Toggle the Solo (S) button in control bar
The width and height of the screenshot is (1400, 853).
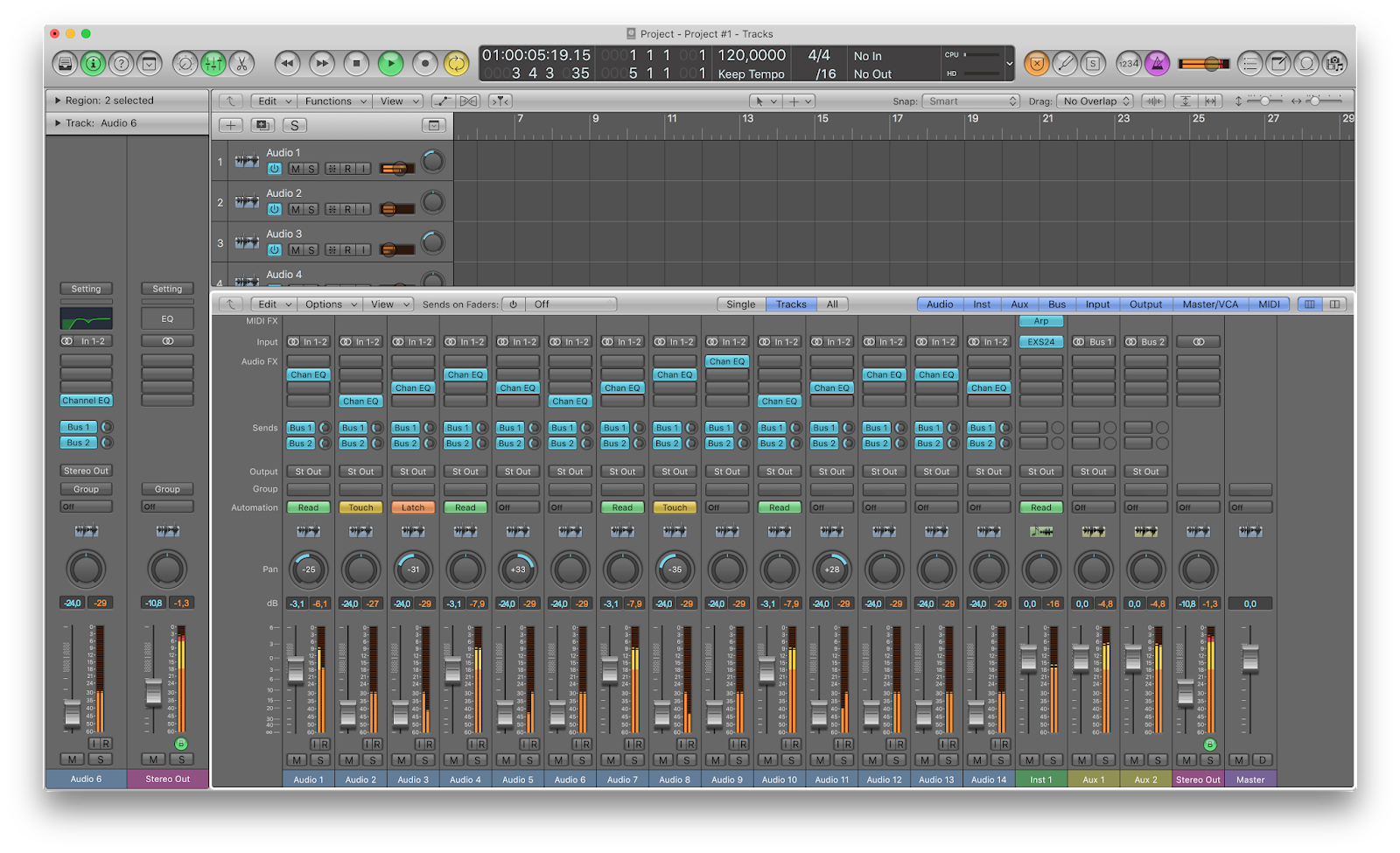(x=1093, y=63)
